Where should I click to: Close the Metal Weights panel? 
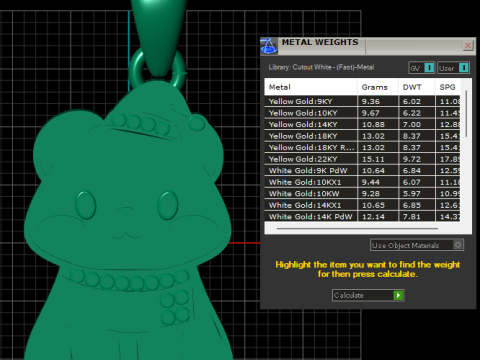468,45
